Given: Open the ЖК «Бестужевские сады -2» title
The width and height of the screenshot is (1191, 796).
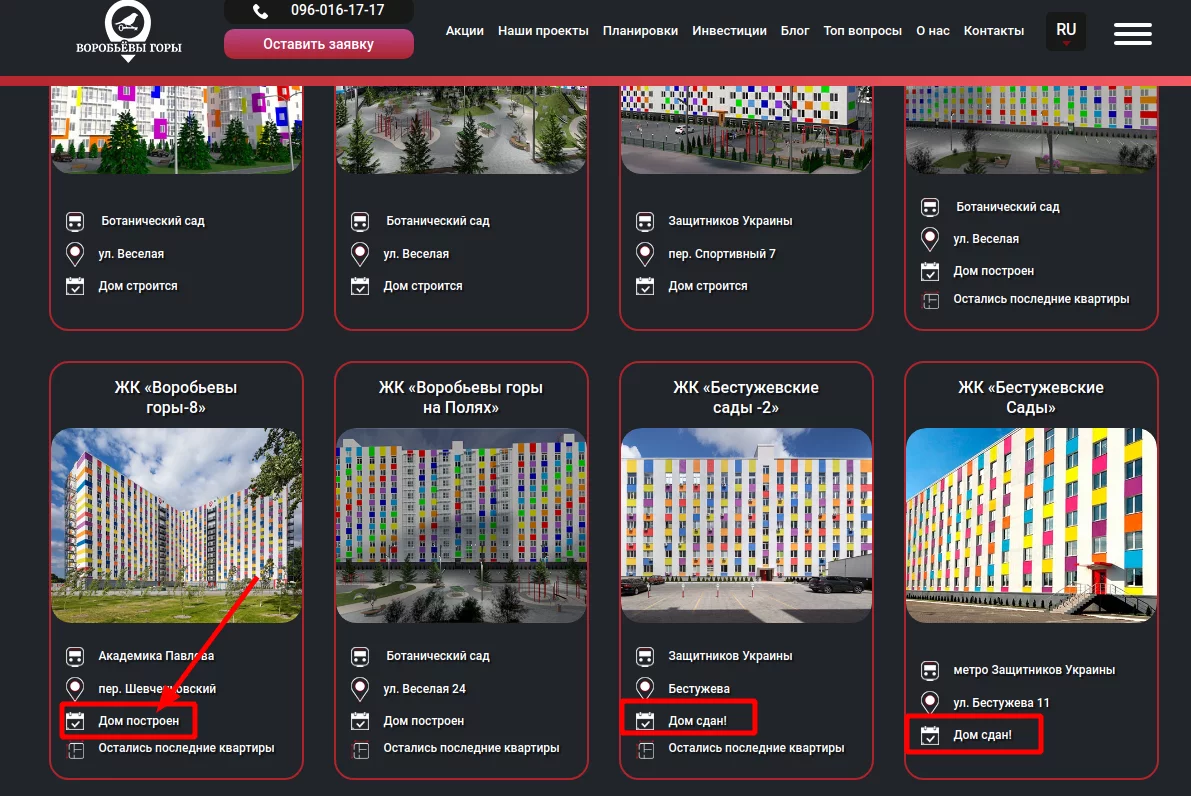Looking at the screenshot, I should tap(746, 397).
